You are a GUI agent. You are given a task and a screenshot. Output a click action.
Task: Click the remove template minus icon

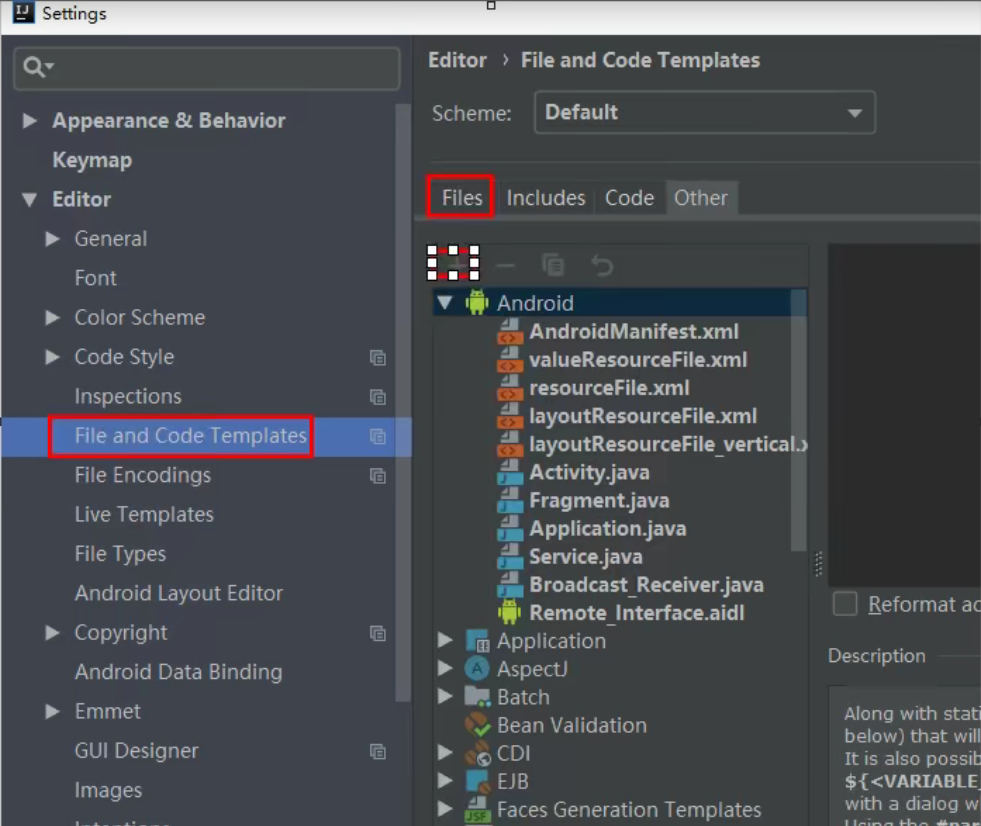505,266
